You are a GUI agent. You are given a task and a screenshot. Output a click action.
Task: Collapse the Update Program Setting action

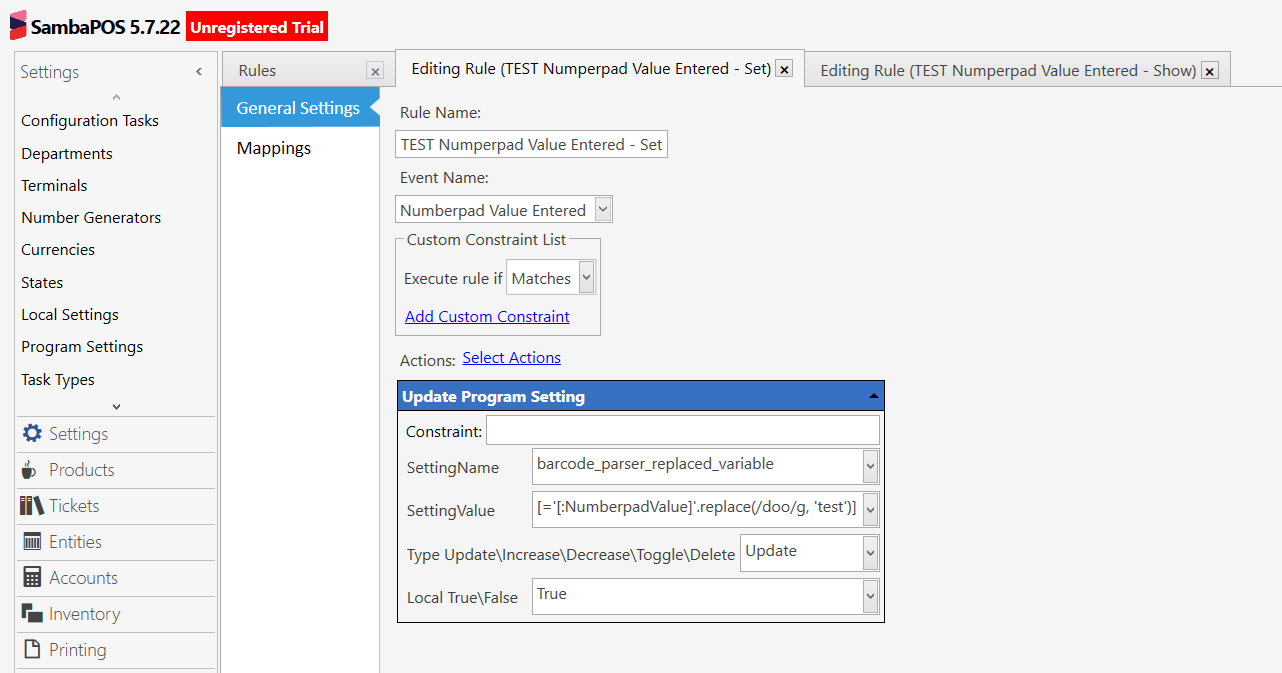874,397
